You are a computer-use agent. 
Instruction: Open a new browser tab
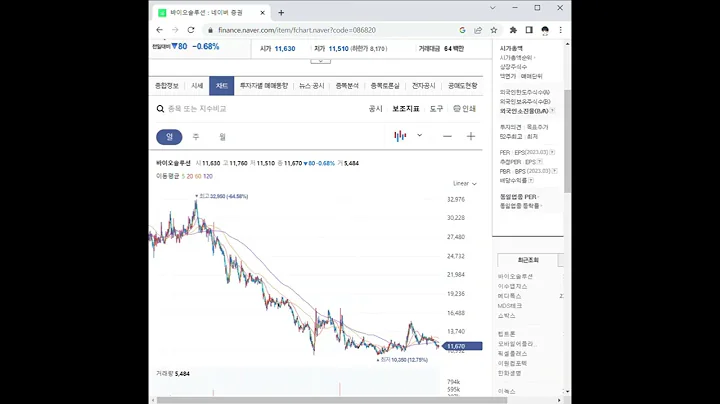[x=281, y=13]
